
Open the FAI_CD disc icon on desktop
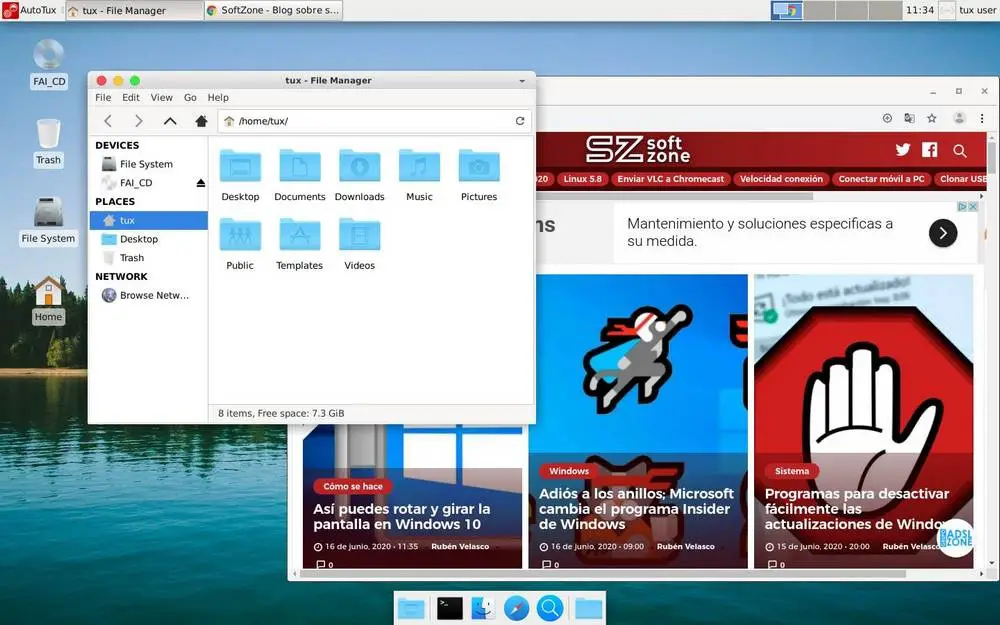(49, 56)
